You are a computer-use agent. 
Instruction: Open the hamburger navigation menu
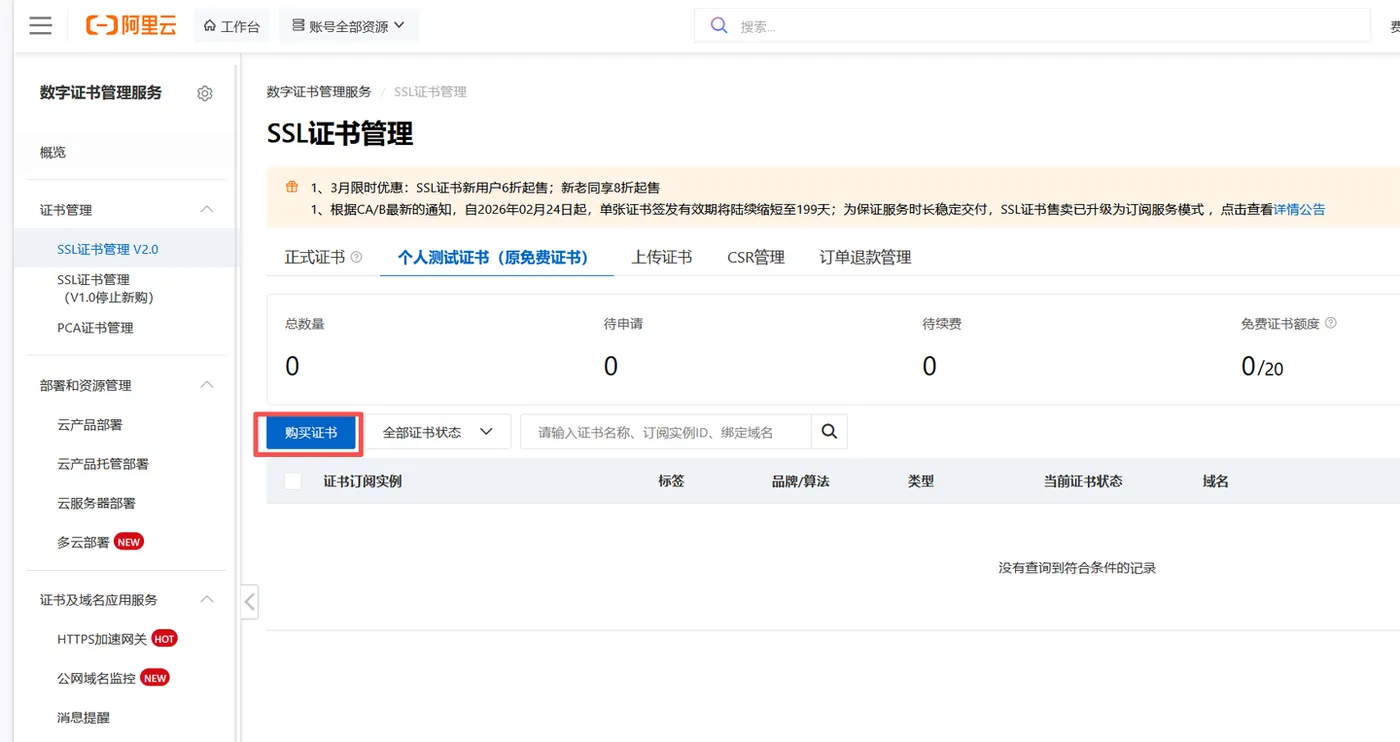click(x=40, y=26)
